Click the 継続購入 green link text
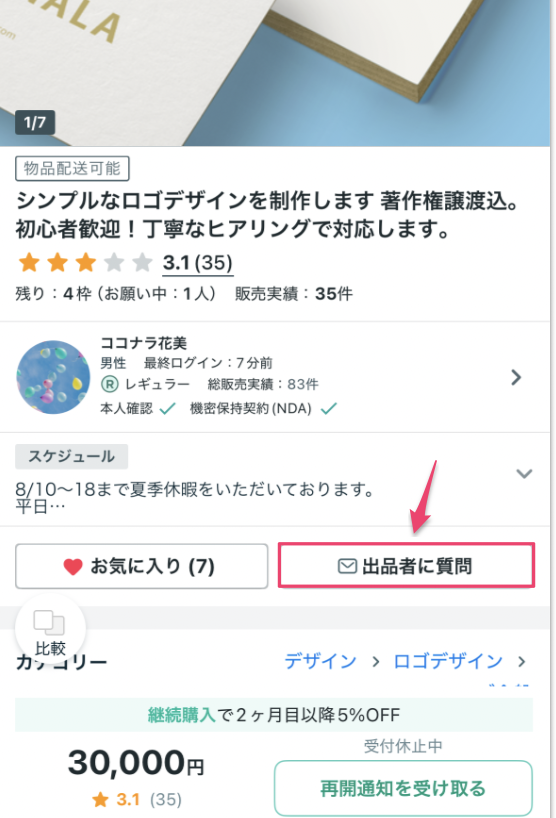This screenshot has width=556, height=818. [182, 715]
